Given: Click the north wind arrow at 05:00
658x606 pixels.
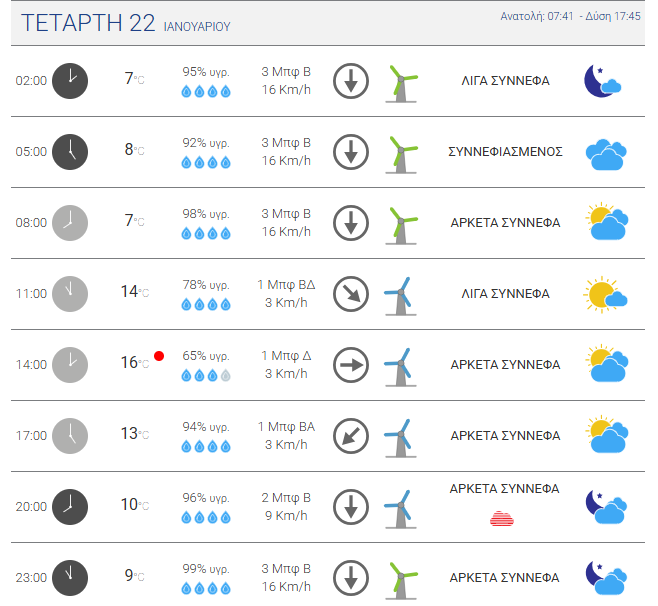Looking at the screenshot, I should [x=351, y=152].
